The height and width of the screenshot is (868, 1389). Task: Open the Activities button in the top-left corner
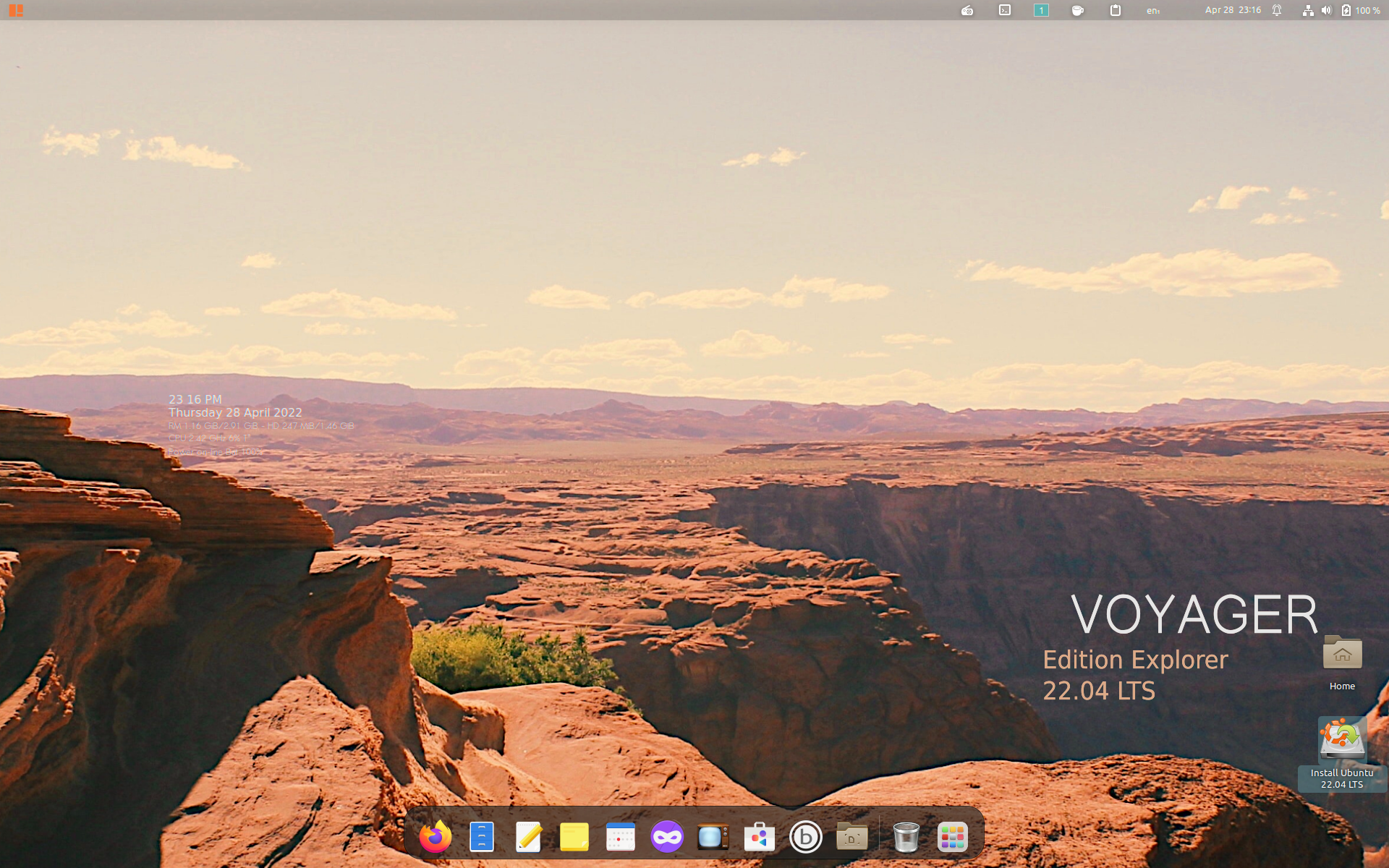16,10
